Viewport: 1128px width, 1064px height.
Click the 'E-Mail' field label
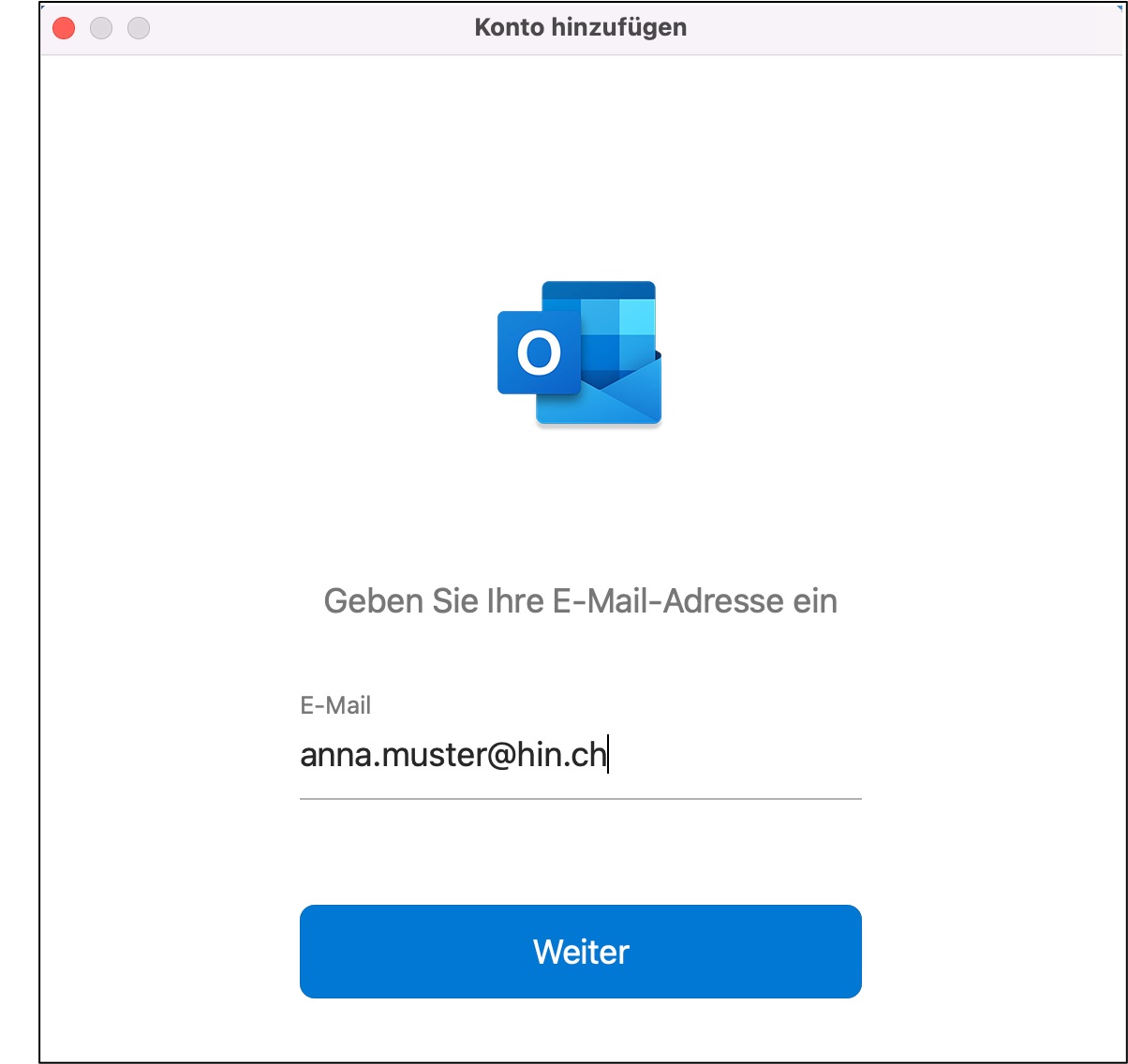click(x=335, y=705)
